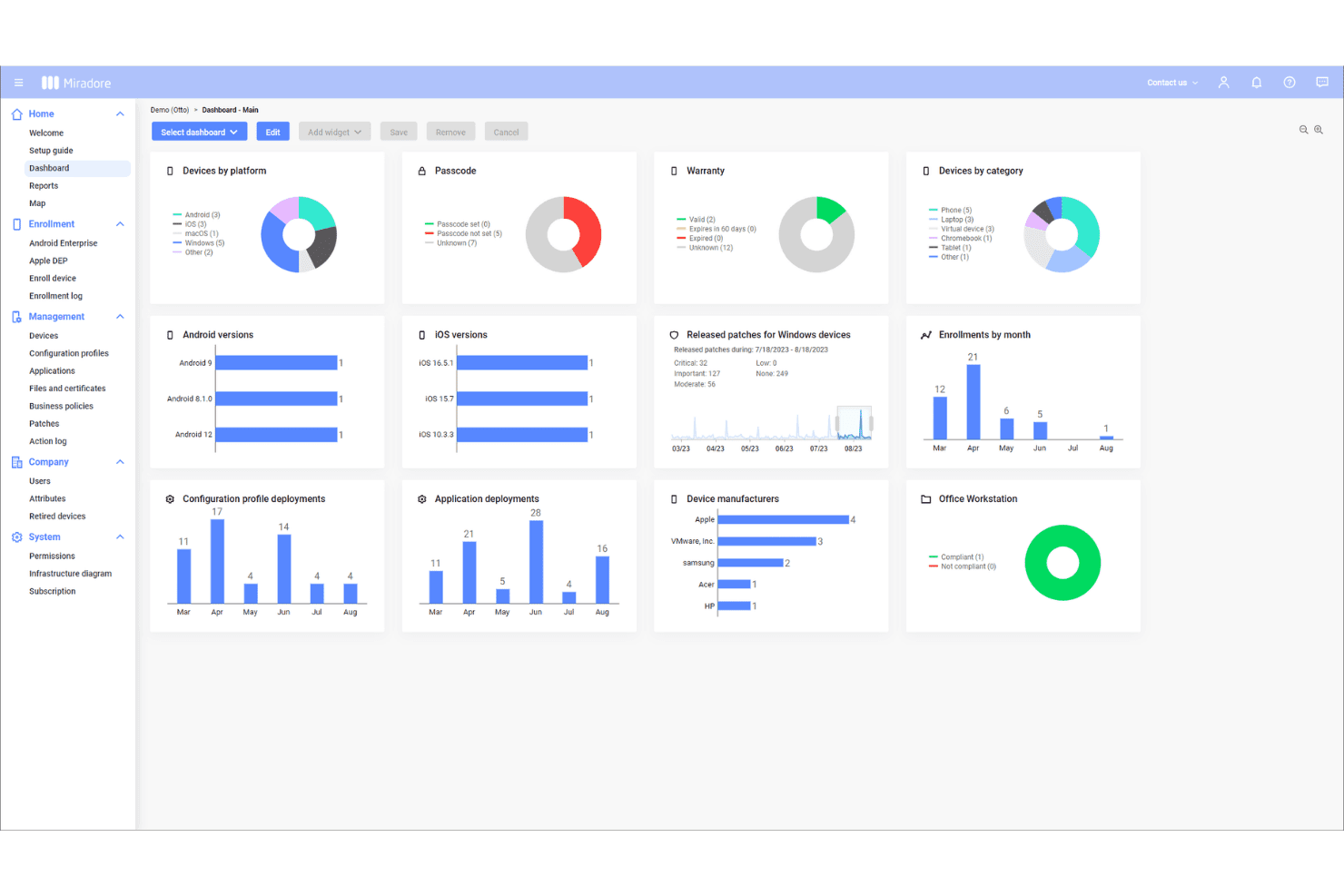Click the Edit button

(272, 133)
